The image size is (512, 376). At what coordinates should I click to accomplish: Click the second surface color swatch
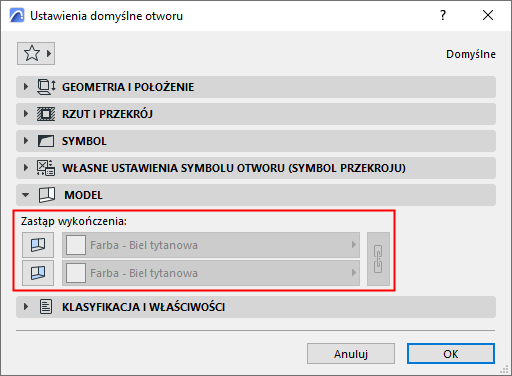click(76, 273)
